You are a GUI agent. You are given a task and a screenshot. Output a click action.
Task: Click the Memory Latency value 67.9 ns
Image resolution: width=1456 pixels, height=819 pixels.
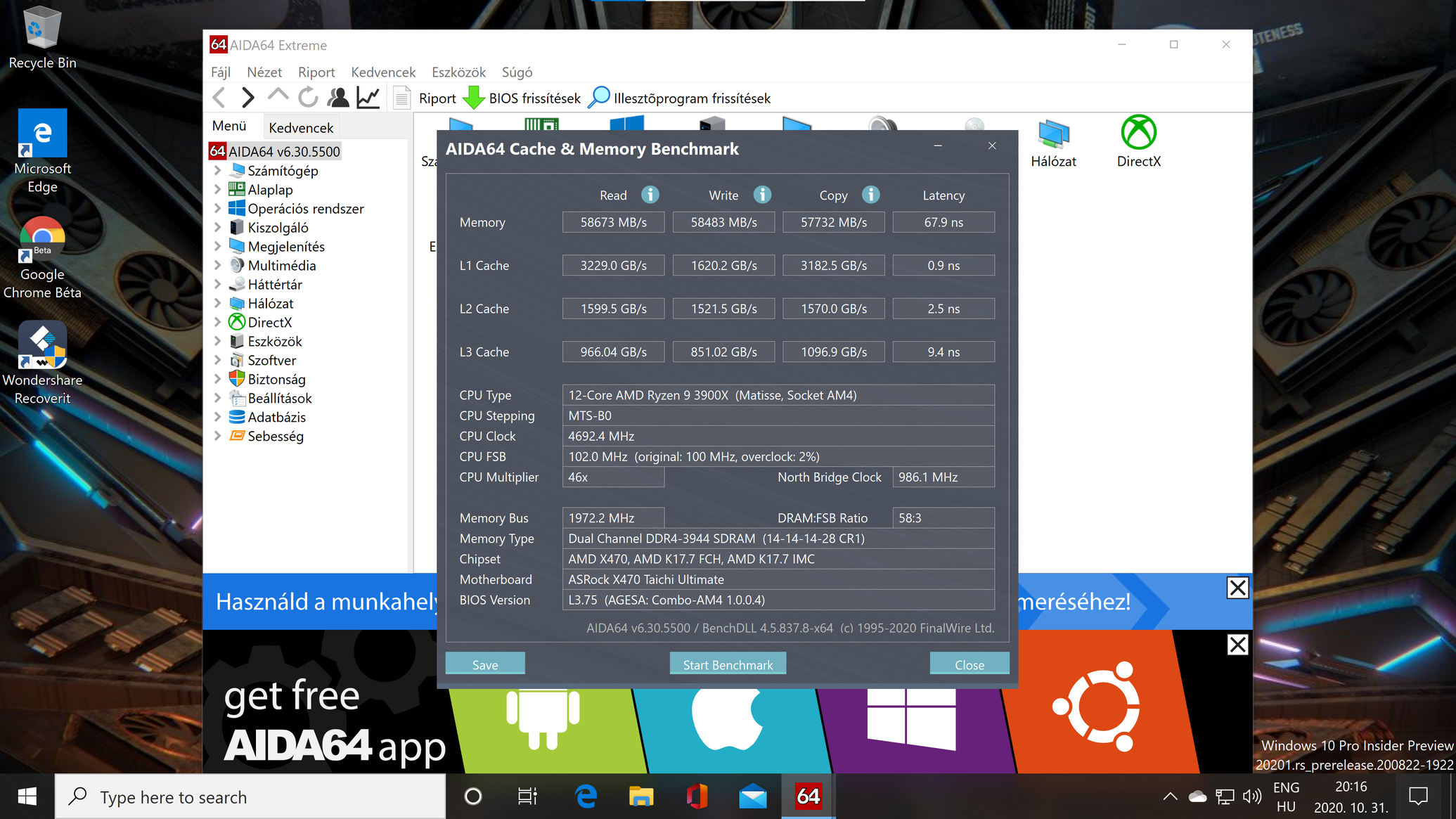[943, 222]
